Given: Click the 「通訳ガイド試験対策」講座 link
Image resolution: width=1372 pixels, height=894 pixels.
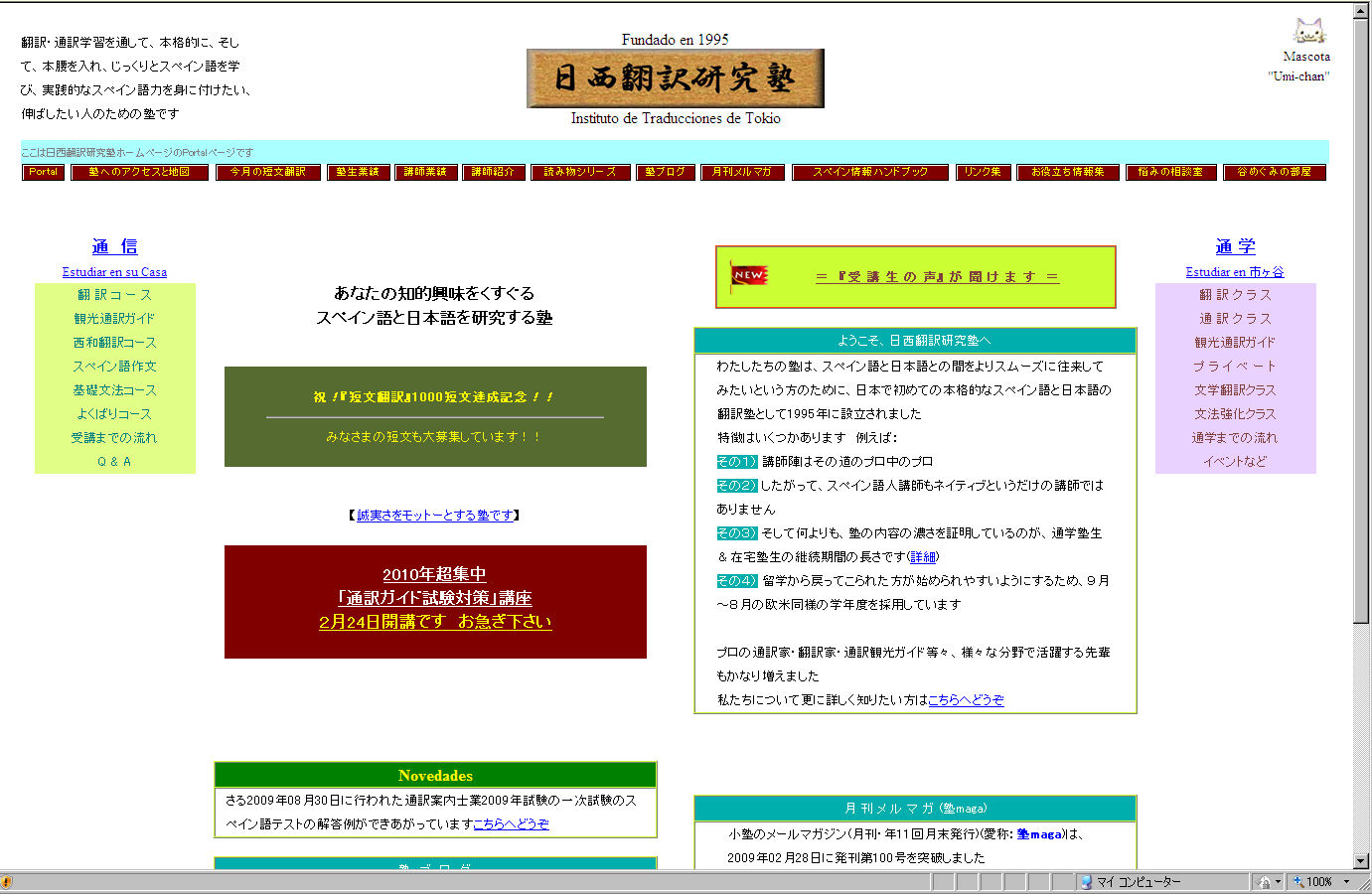Looking at the screenshot, I should [x=435, y=598].
